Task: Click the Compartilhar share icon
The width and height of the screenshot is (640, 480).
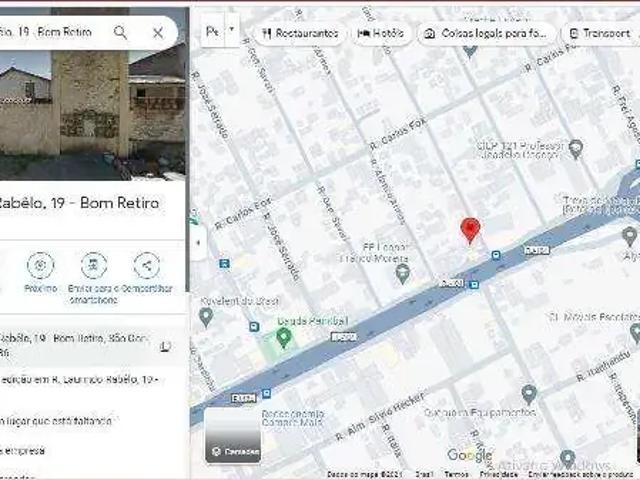Action: [146, 266]
